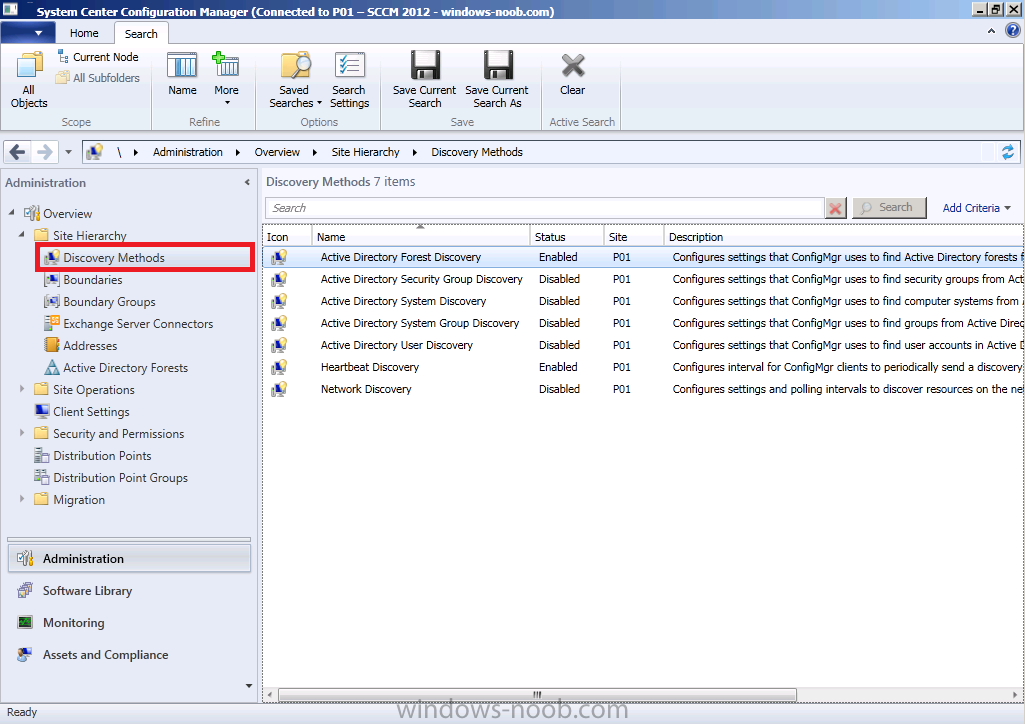
Task: Select Active Directory User Discovery row
Action: pyautogui.click(x=643, y=345)
